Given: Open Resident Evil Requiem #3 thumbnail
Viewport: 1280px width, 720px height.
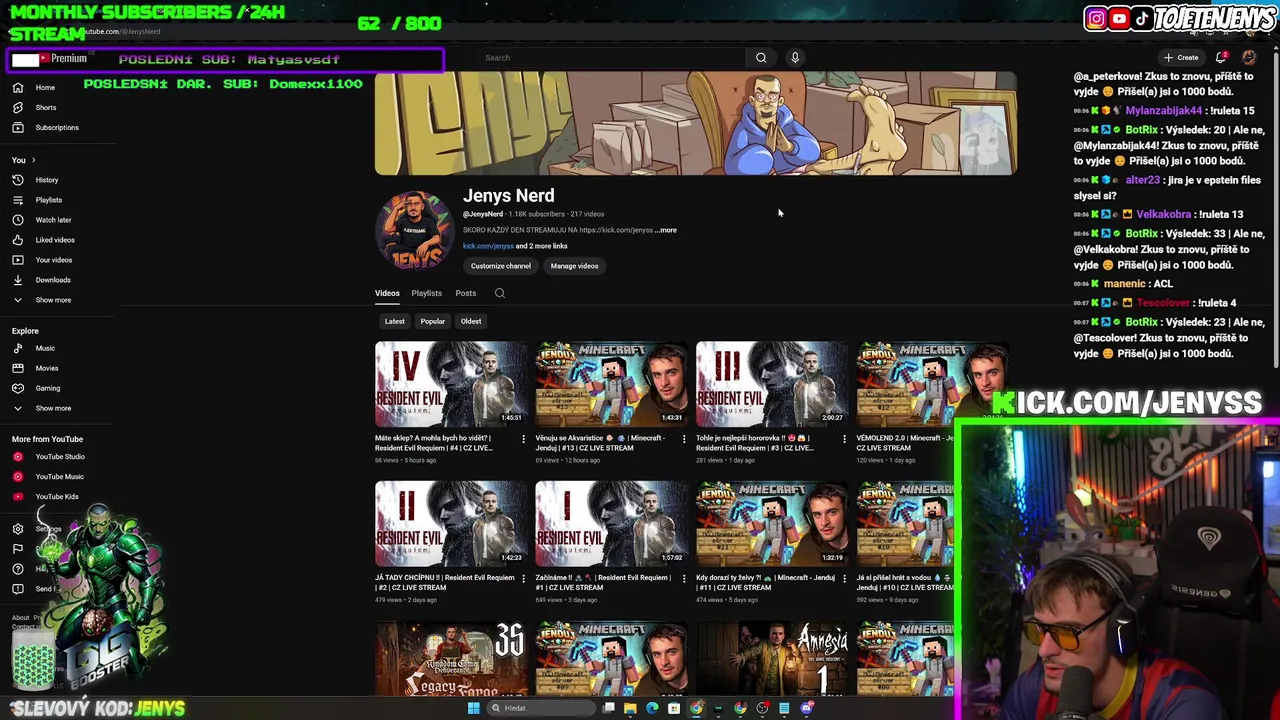Looking at the screenshot, I should [772, 384].
